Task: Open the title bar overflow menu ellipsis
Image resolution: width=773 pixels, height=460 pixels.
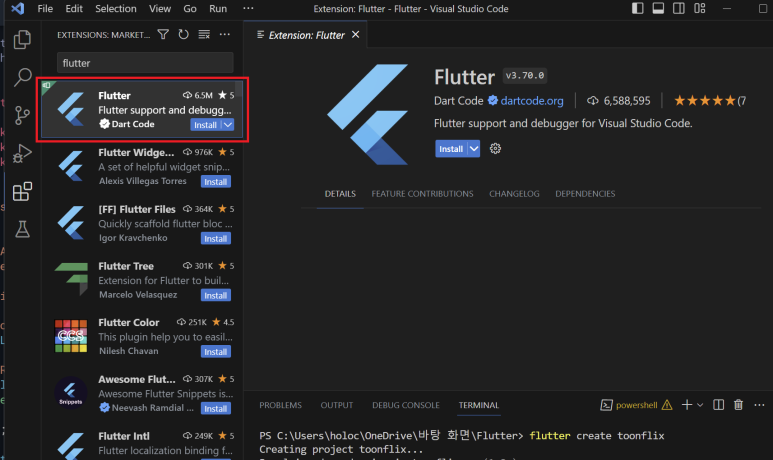Action: [248, 8]
